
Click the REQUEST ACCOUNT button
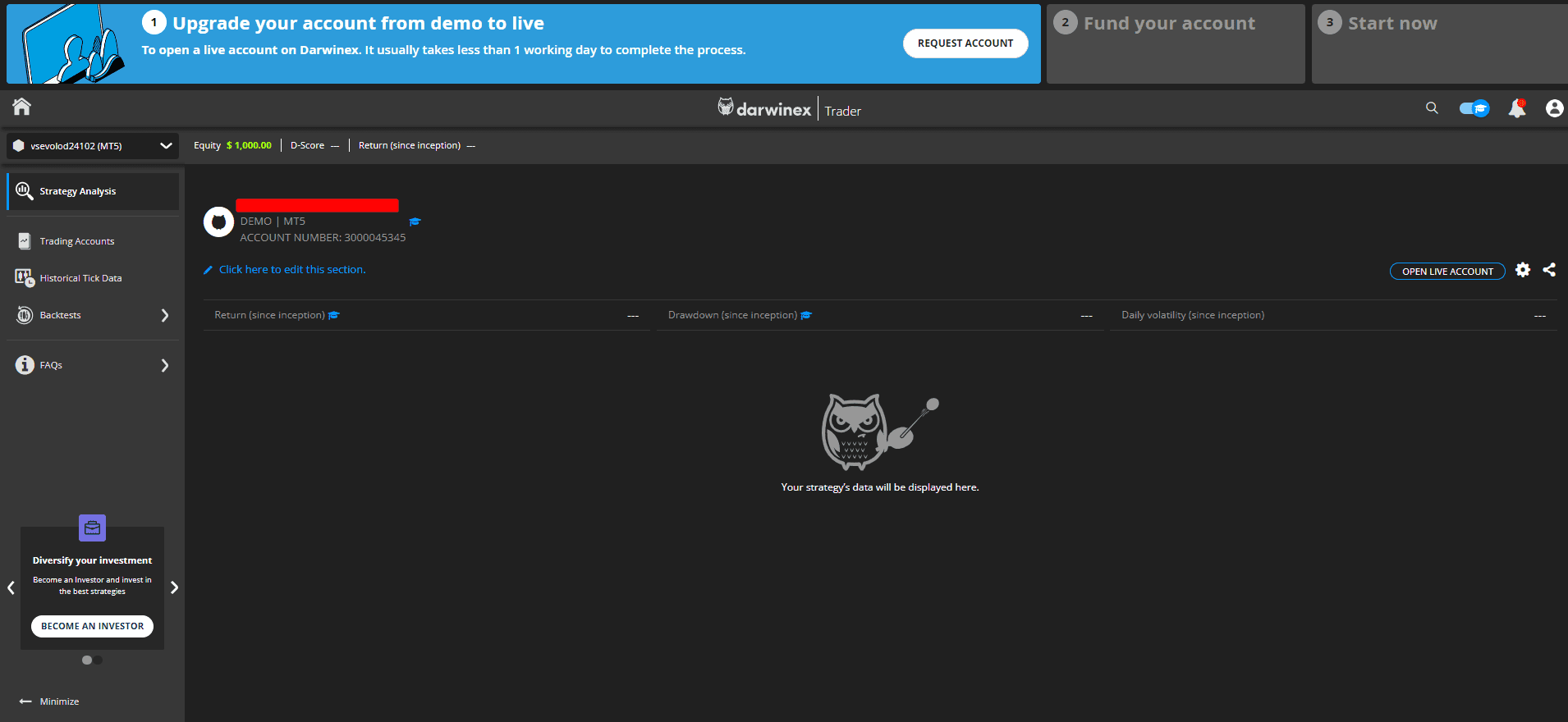click(x=965, y=43)
